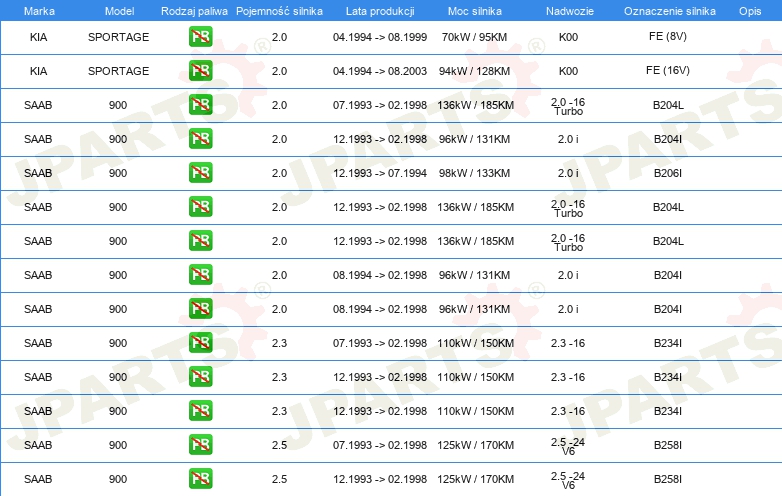782x496 pixels.
Task: Click the 98kW / 133KM power cell
Action: [474, 173]
